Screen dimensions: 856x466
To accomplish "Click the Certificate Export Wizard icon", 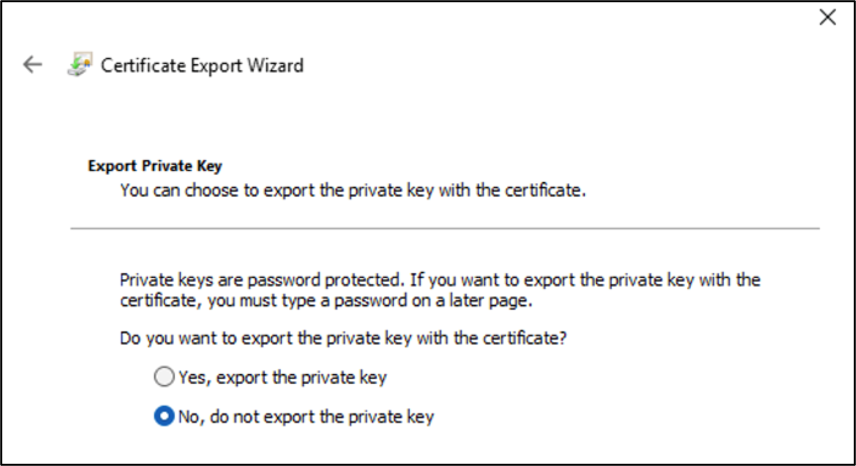I will point(80,64).
